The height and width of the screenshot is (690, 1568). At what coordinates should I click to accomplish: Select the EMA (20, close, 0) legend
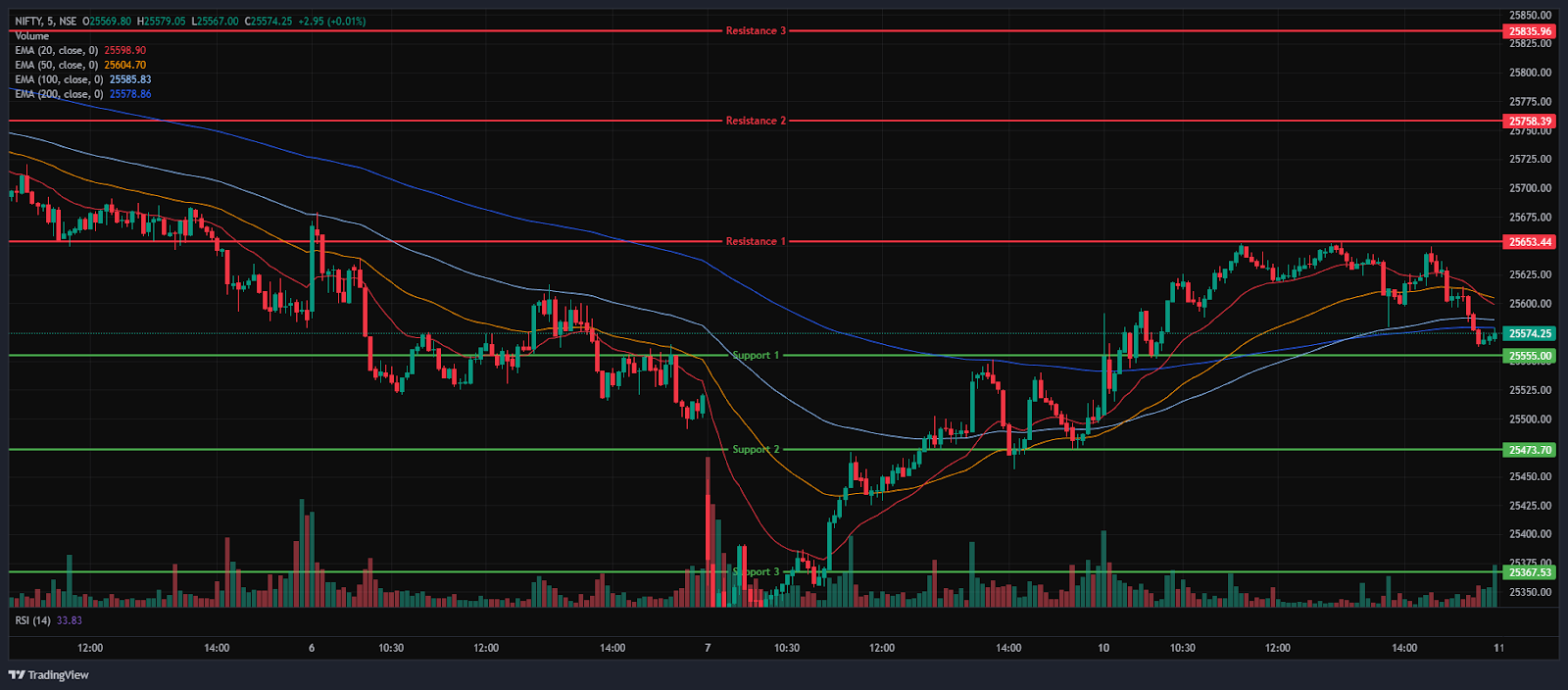(x=56, y=50)
